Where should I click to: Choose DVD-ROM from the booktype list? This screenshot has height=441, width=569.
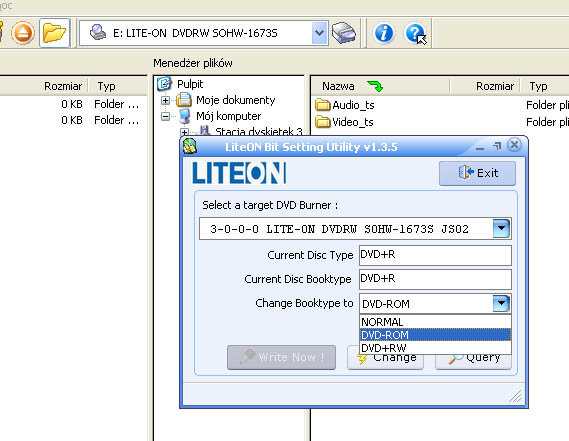(x=435, y=335)
